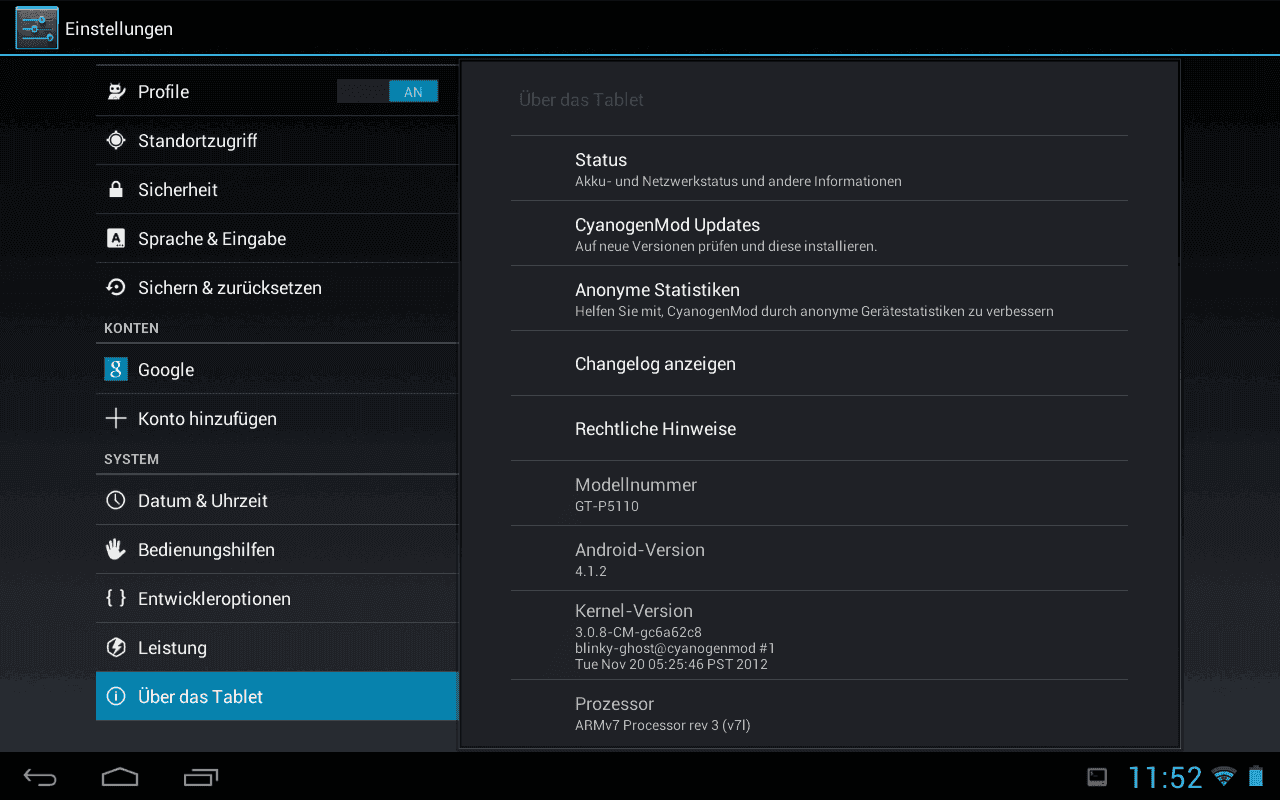Tap the Sichern & zurücksetzen restore icon
The image size is (1280, 800).
click(116, 288)
